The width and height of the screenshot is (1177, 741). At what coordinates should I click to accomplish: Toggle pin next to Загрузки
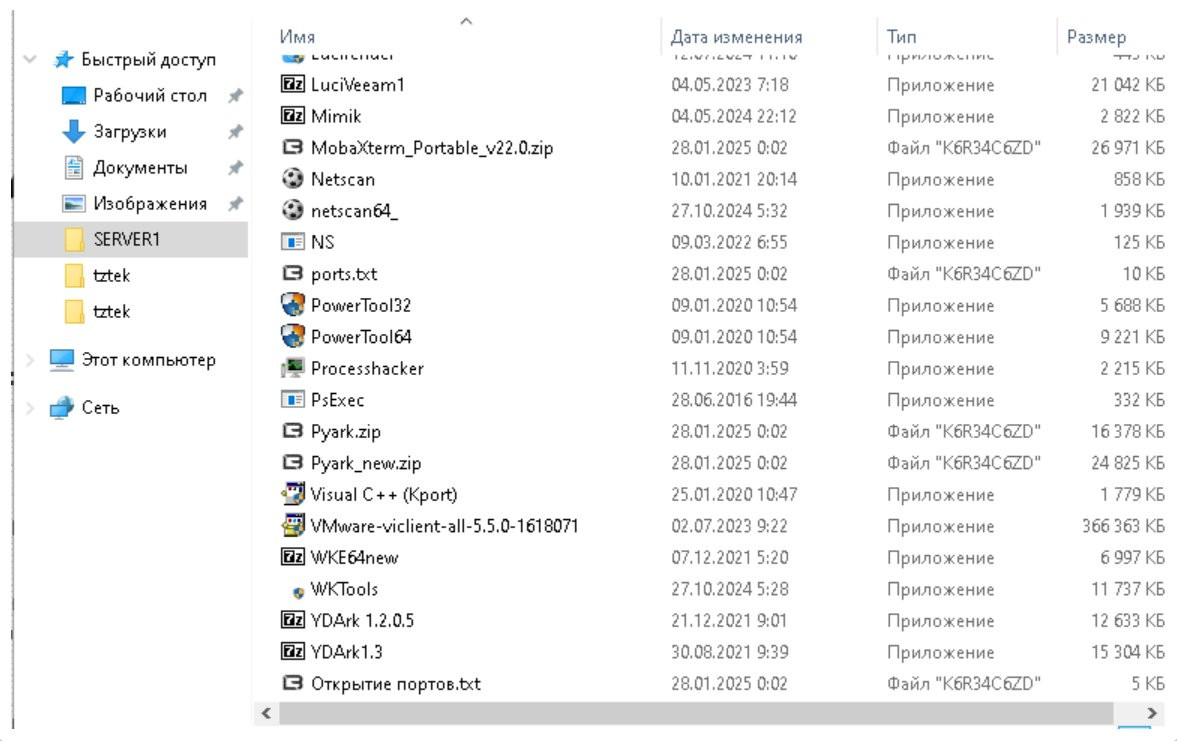click(x=236, y=131)
